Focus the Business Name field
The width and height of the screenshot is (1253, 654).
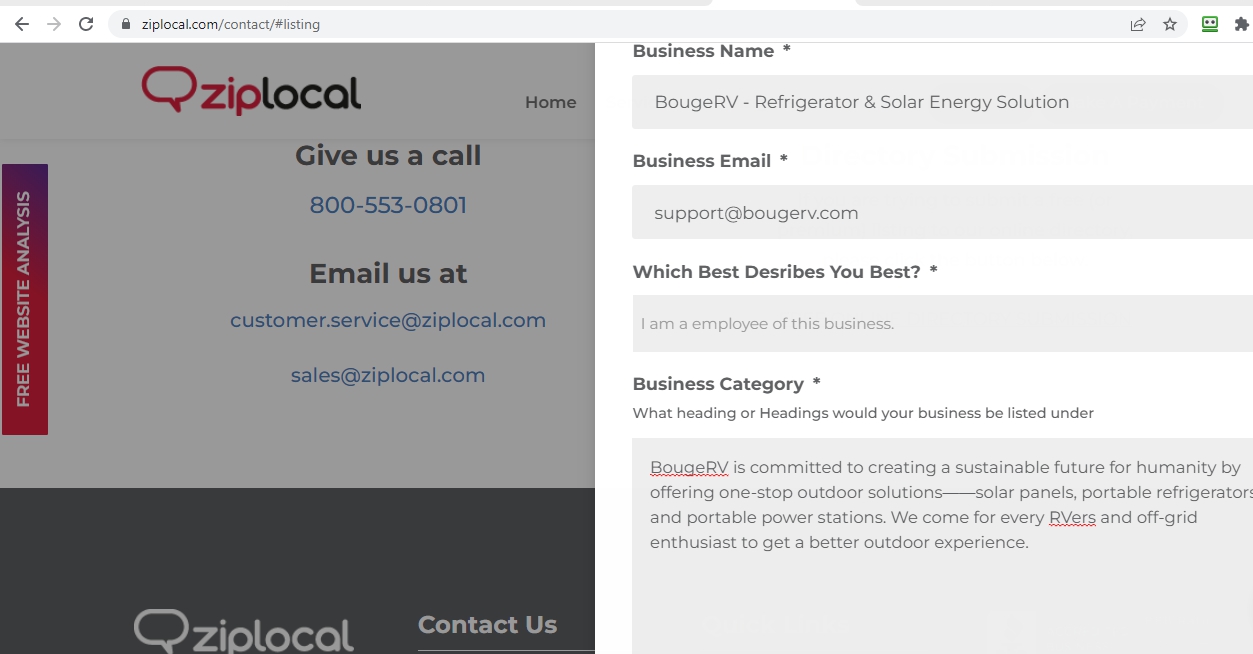[940, 102]
